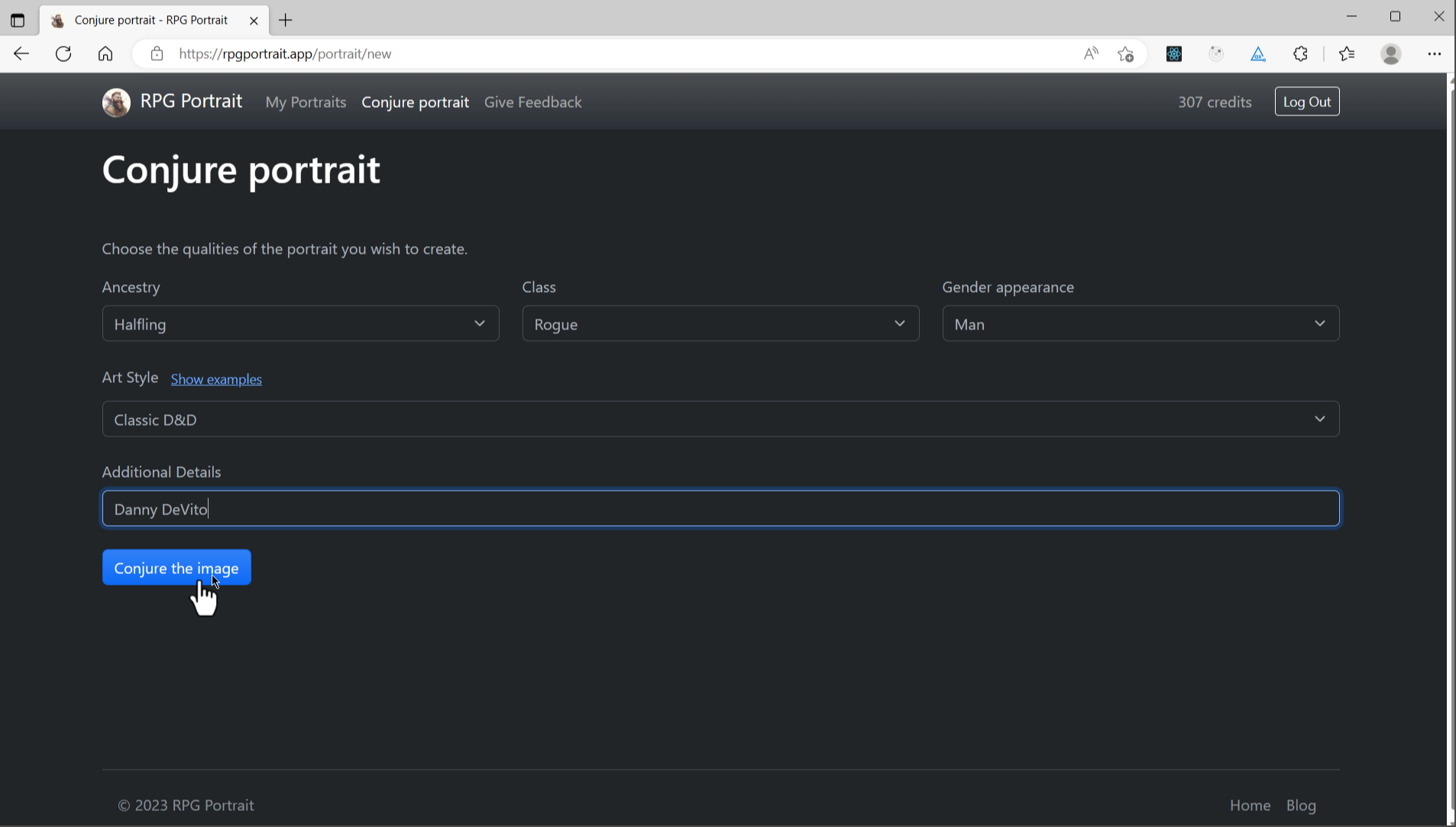Open Art Style dropdown showing Classic D&D

pos(720,420)
